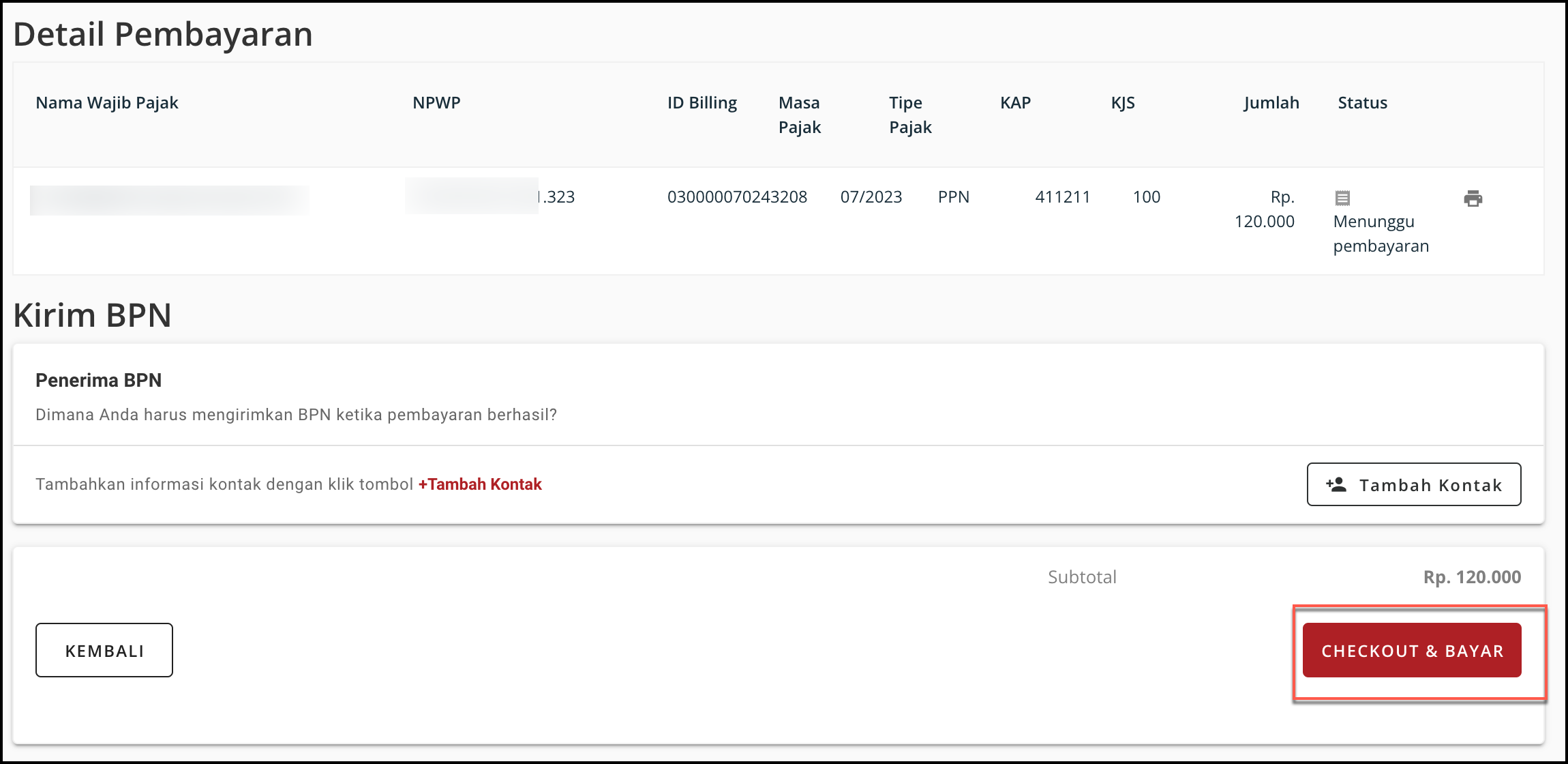Click the Masa Pajak value 07/2023
The width and height of the screenshot is (1568, 764).
point(871,197)
